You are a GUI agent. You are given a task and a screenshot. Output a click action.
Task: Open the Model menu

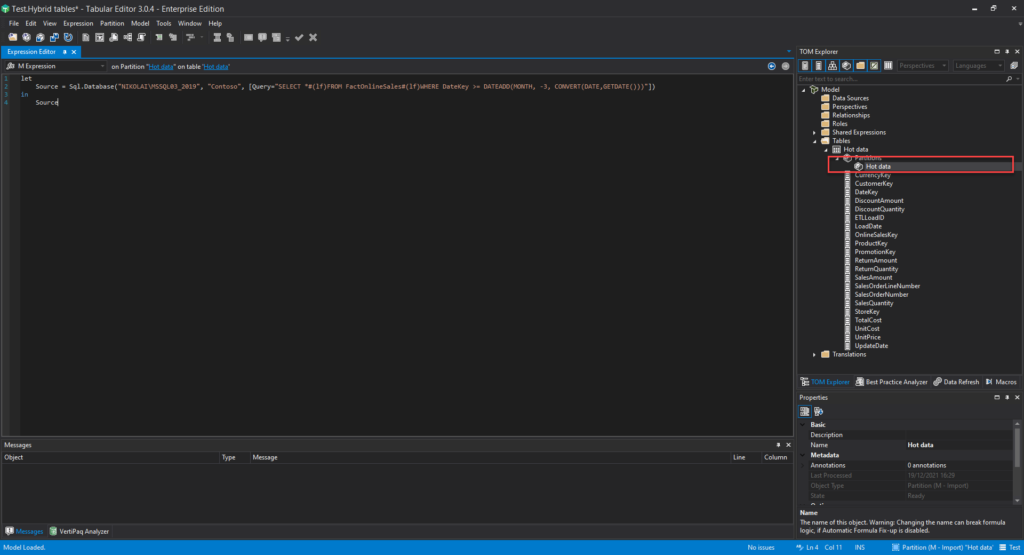tap(140, 24)
